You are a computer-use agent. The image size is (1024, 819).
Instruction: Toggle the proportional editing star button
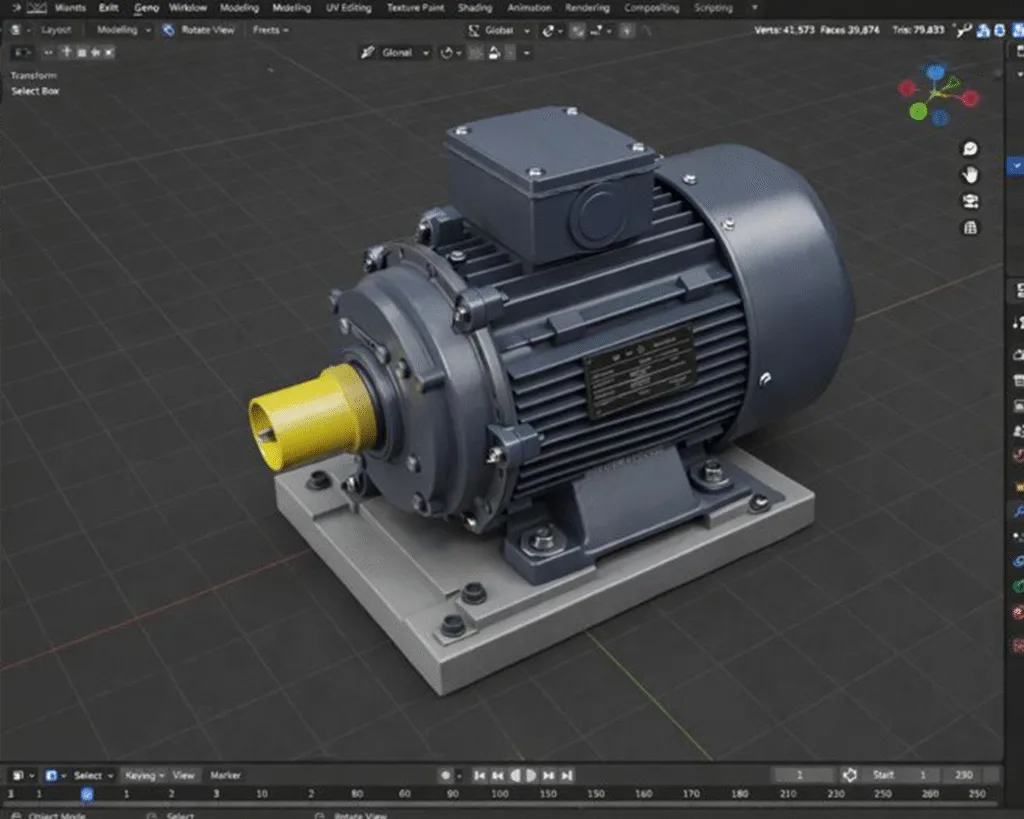point(627,30)
